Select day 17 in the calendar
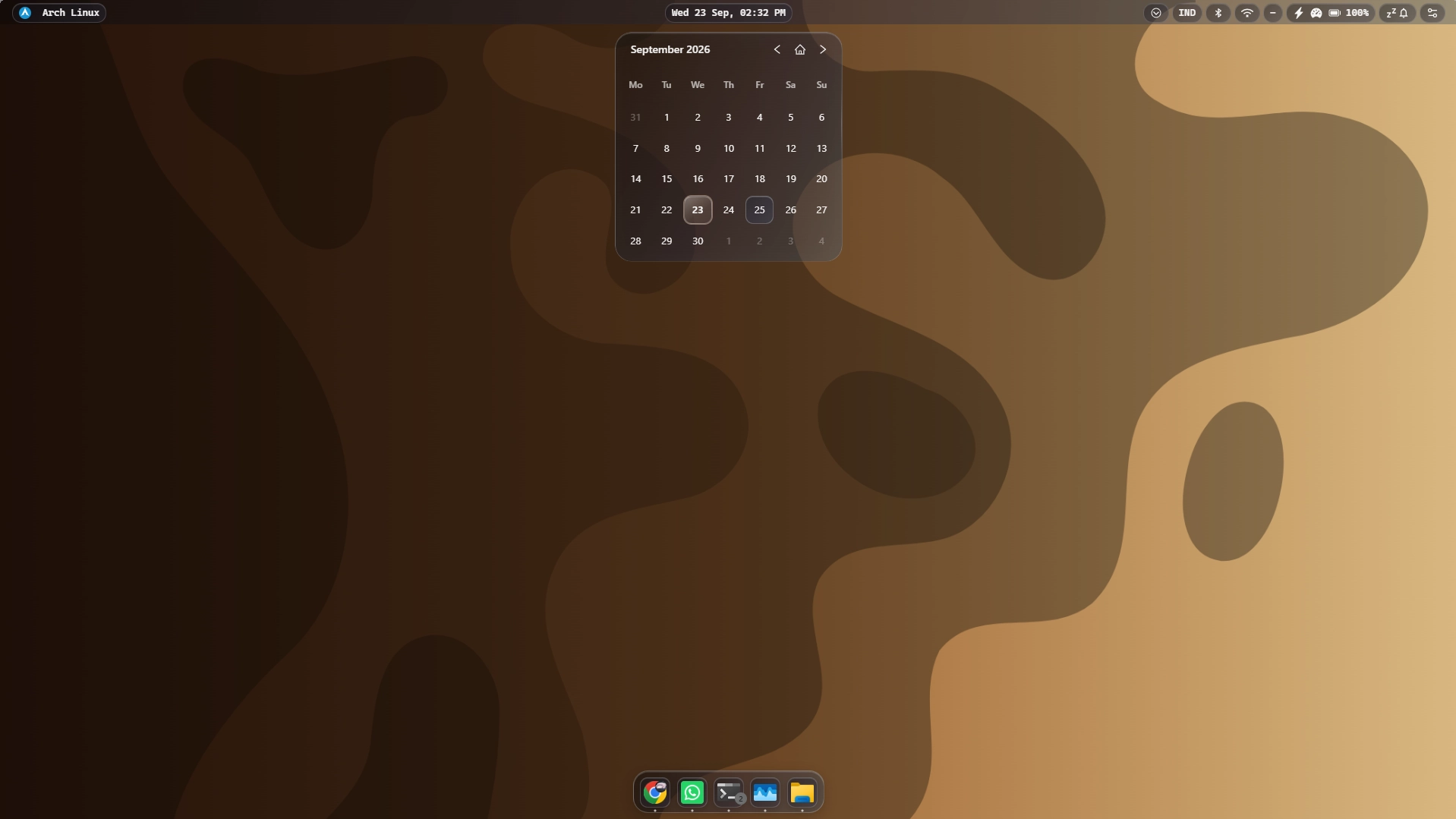The height and width of the screenshot is (819, 1456). [x=729, y=179]
